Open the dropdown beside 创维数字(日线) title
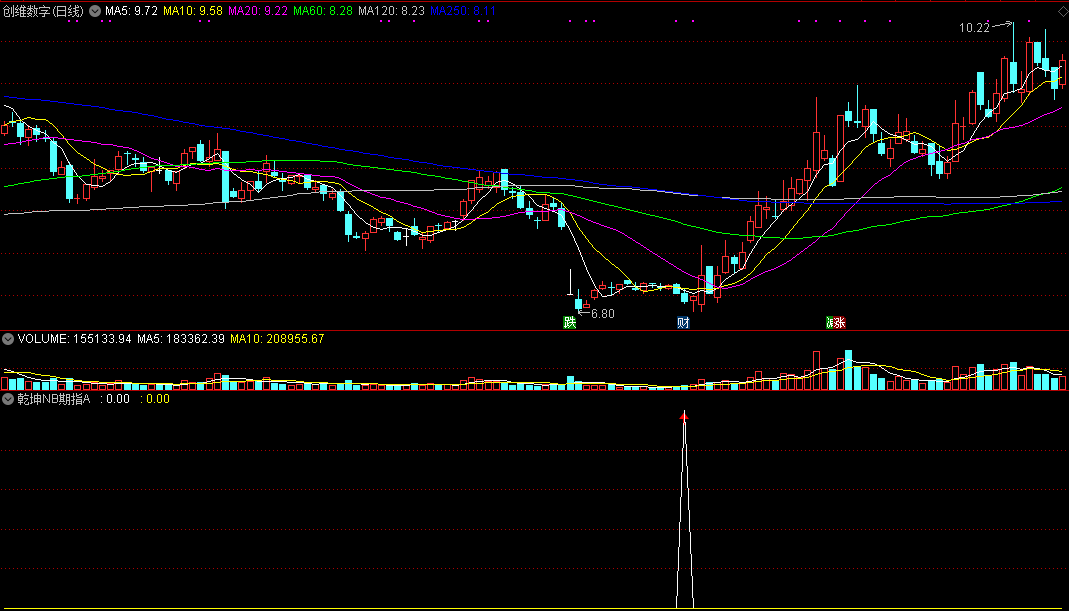The height and width of the screenshot is (611, 1069). (94, 11)
